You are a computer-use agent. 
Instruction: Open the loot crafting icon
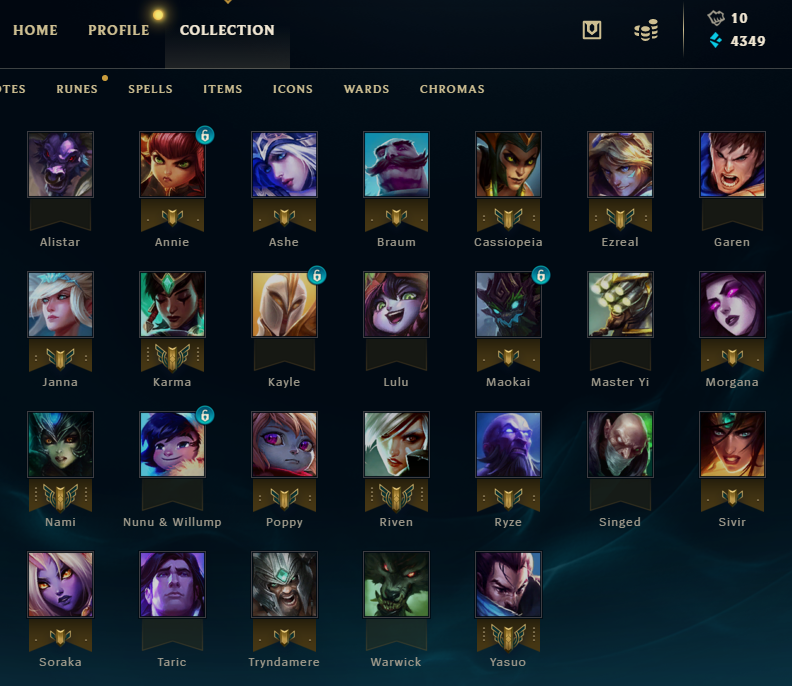[x=591, y=30]
